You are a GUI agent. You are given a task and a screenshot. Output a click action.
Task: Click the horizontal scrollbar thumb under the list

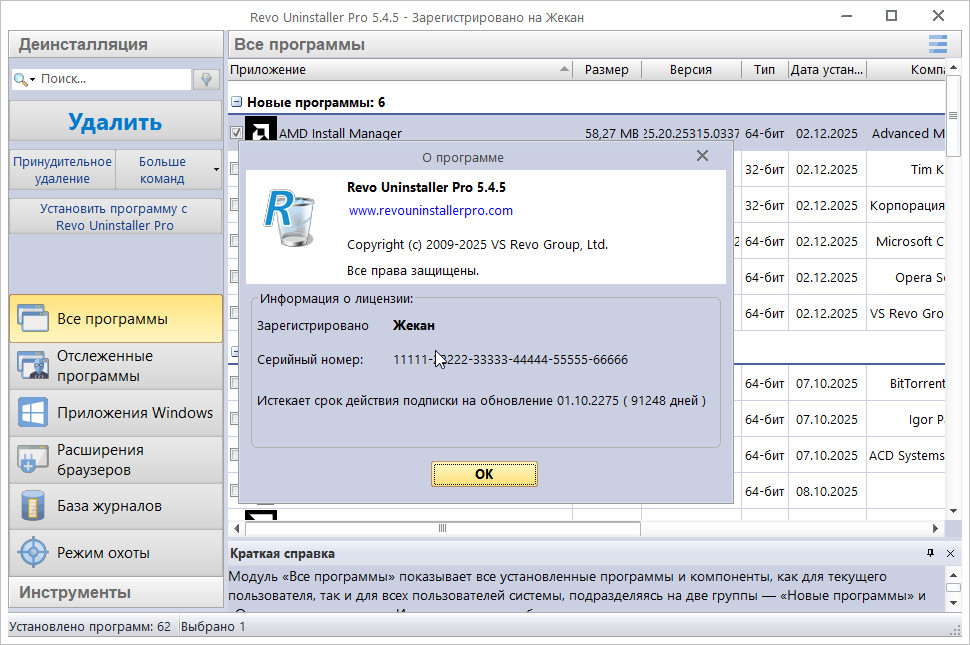[x=442, y=528]
